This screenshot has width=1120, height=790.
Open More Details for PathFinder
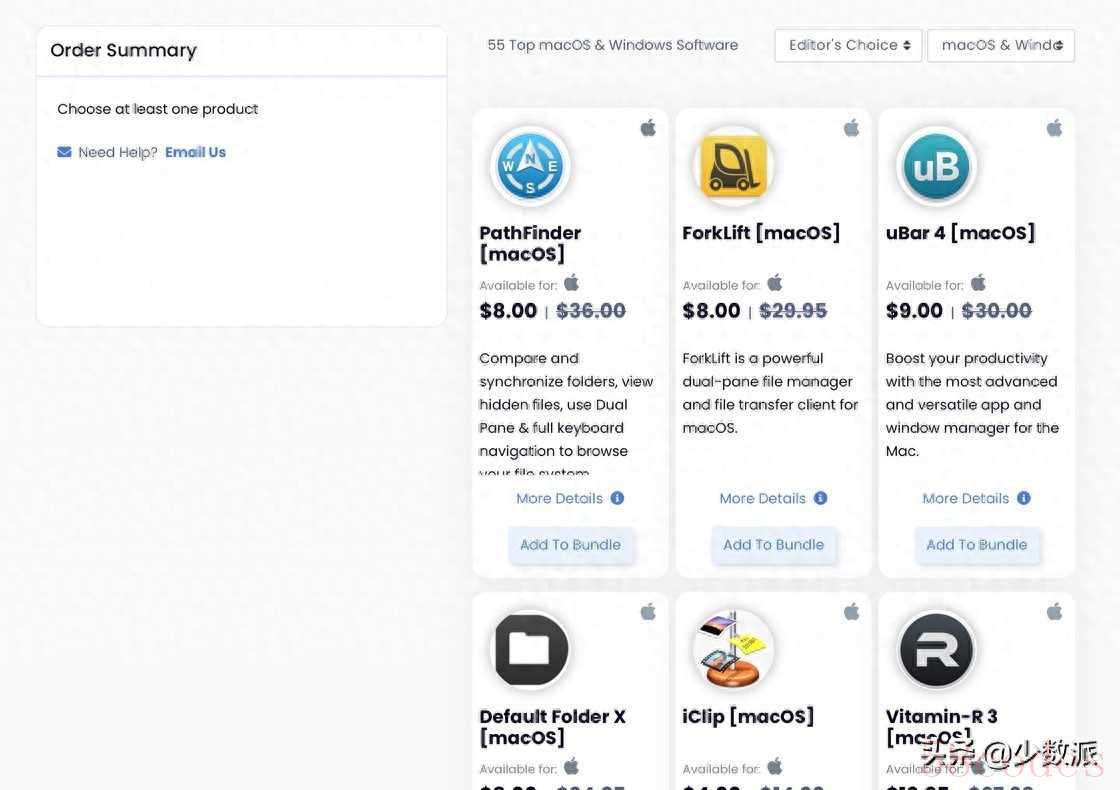click(559, 498)
